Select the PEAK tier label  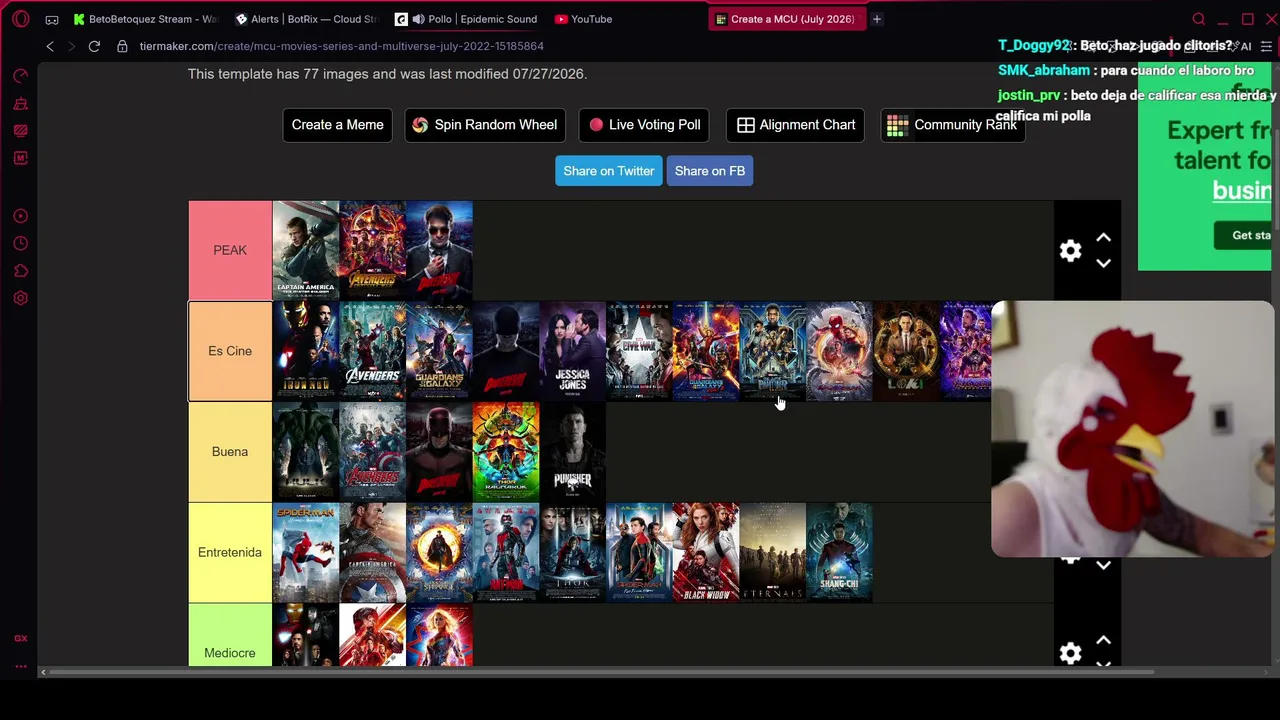(x=230, y=250)
